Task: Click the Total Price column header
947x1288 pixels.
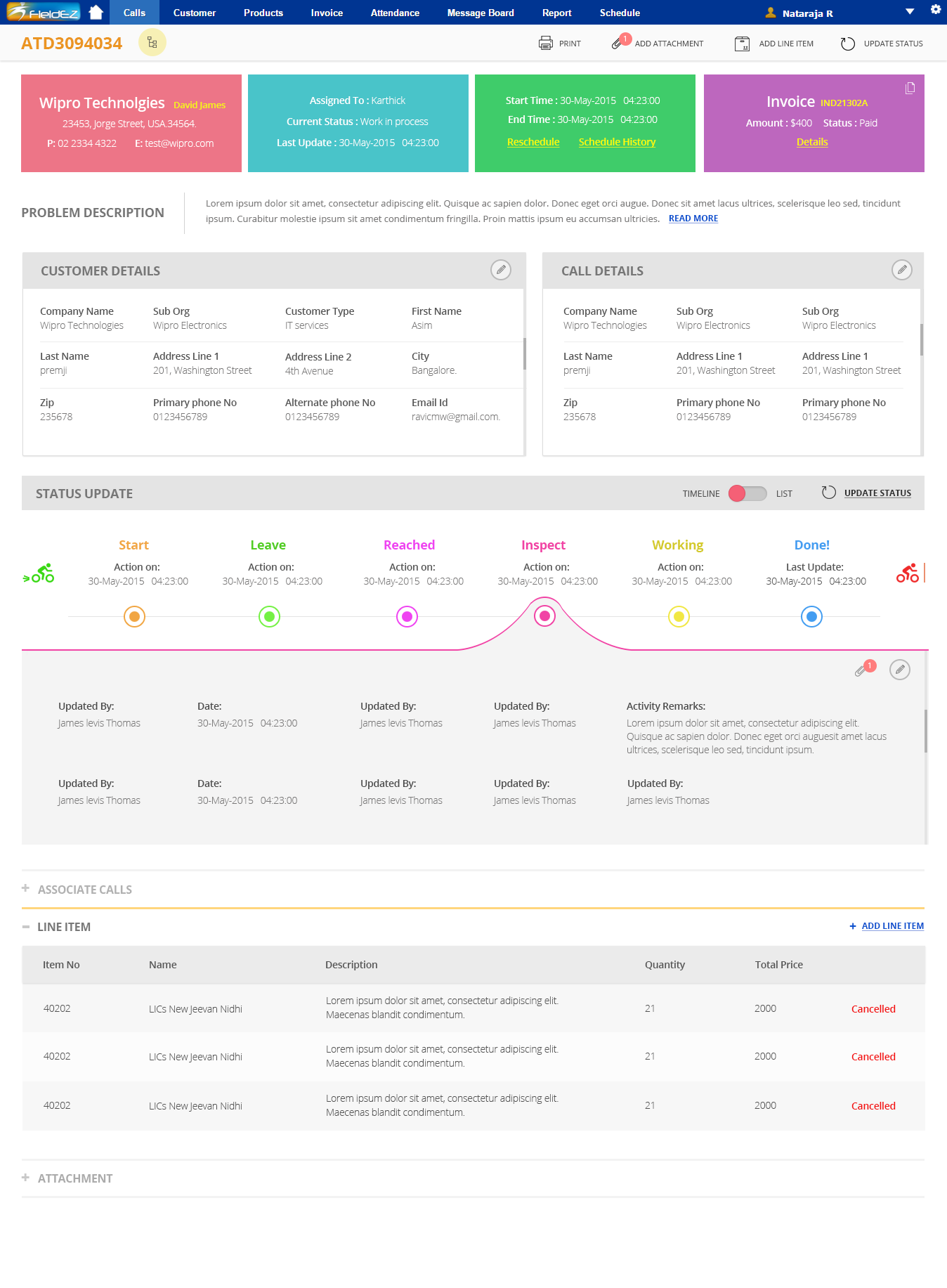Action: [778, 965]
